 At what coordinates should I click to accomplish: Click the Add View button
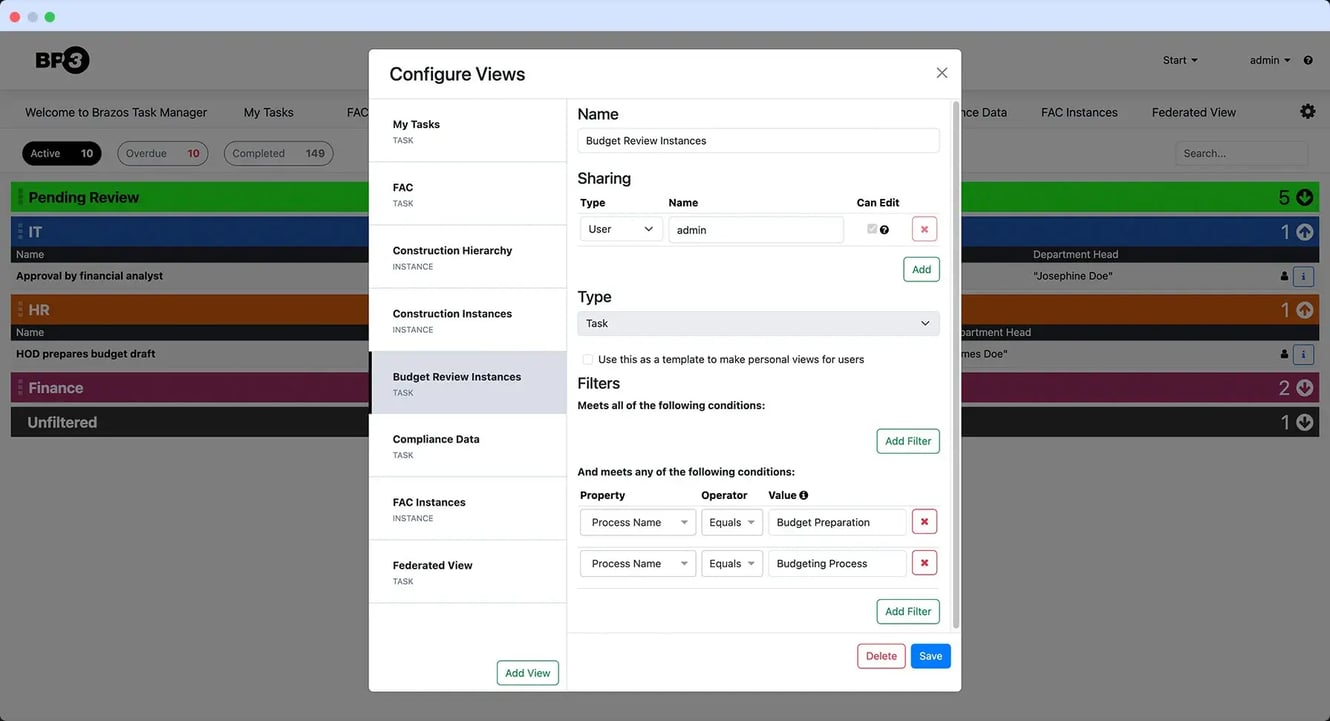[x=527, y=673]
